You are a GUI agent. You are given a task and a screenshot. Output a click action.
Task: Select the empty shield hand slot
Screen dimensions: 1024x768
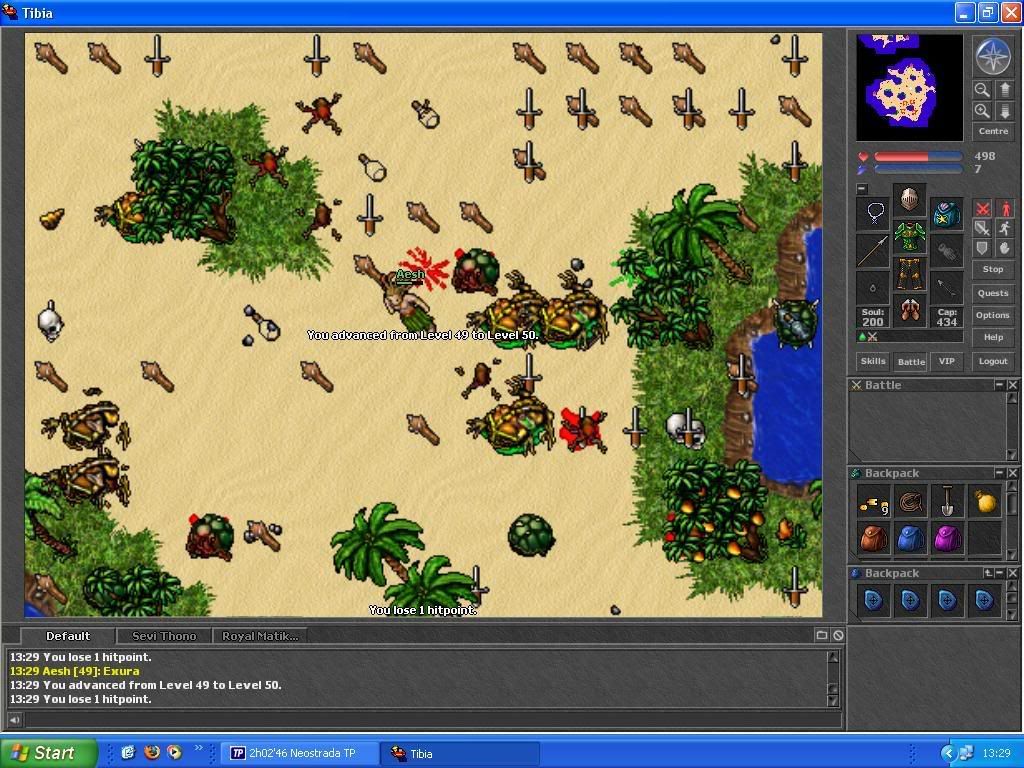pos(946,251)
